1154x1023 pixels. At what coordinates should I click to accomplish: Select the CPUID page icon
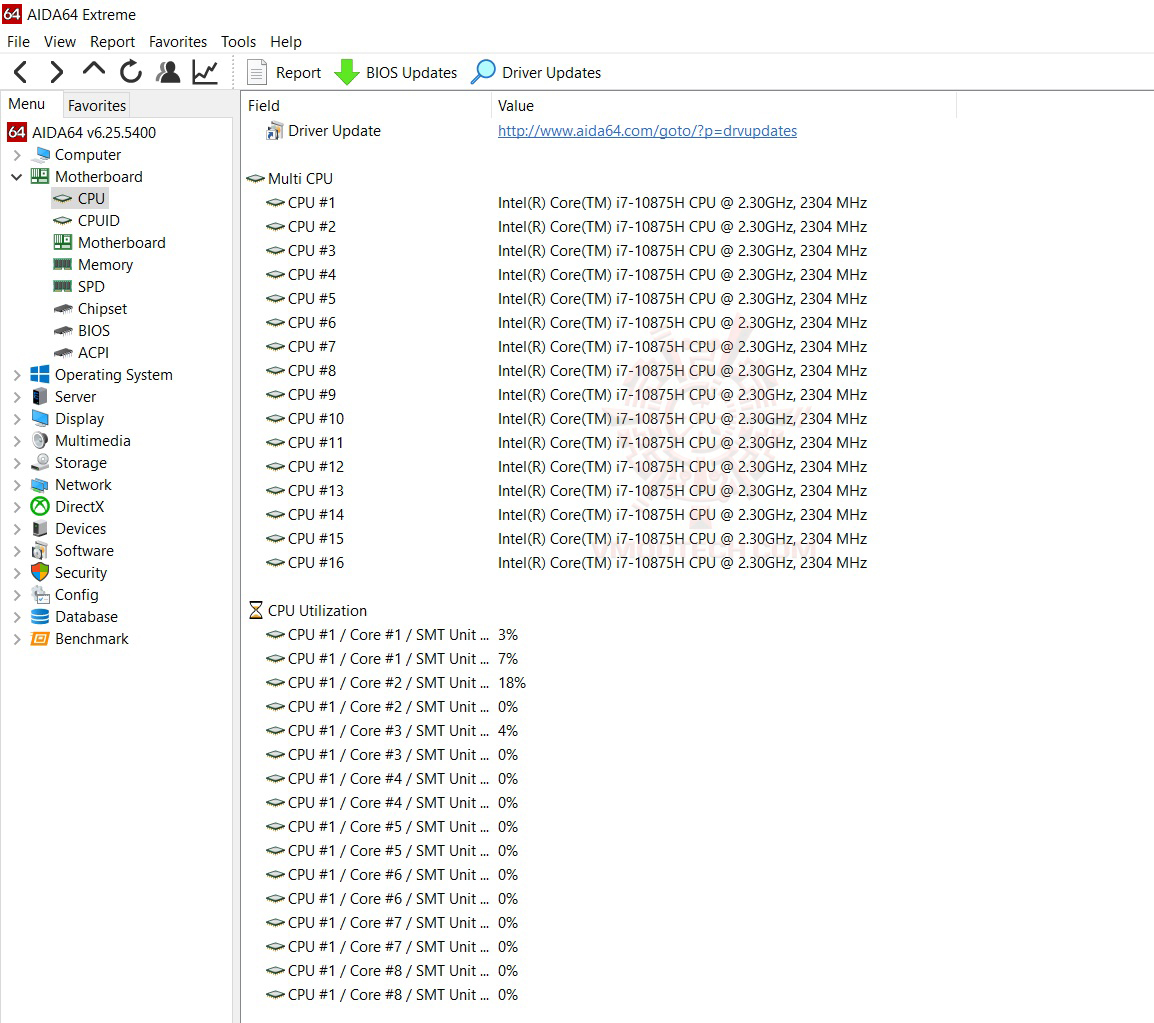coord(63,221)
